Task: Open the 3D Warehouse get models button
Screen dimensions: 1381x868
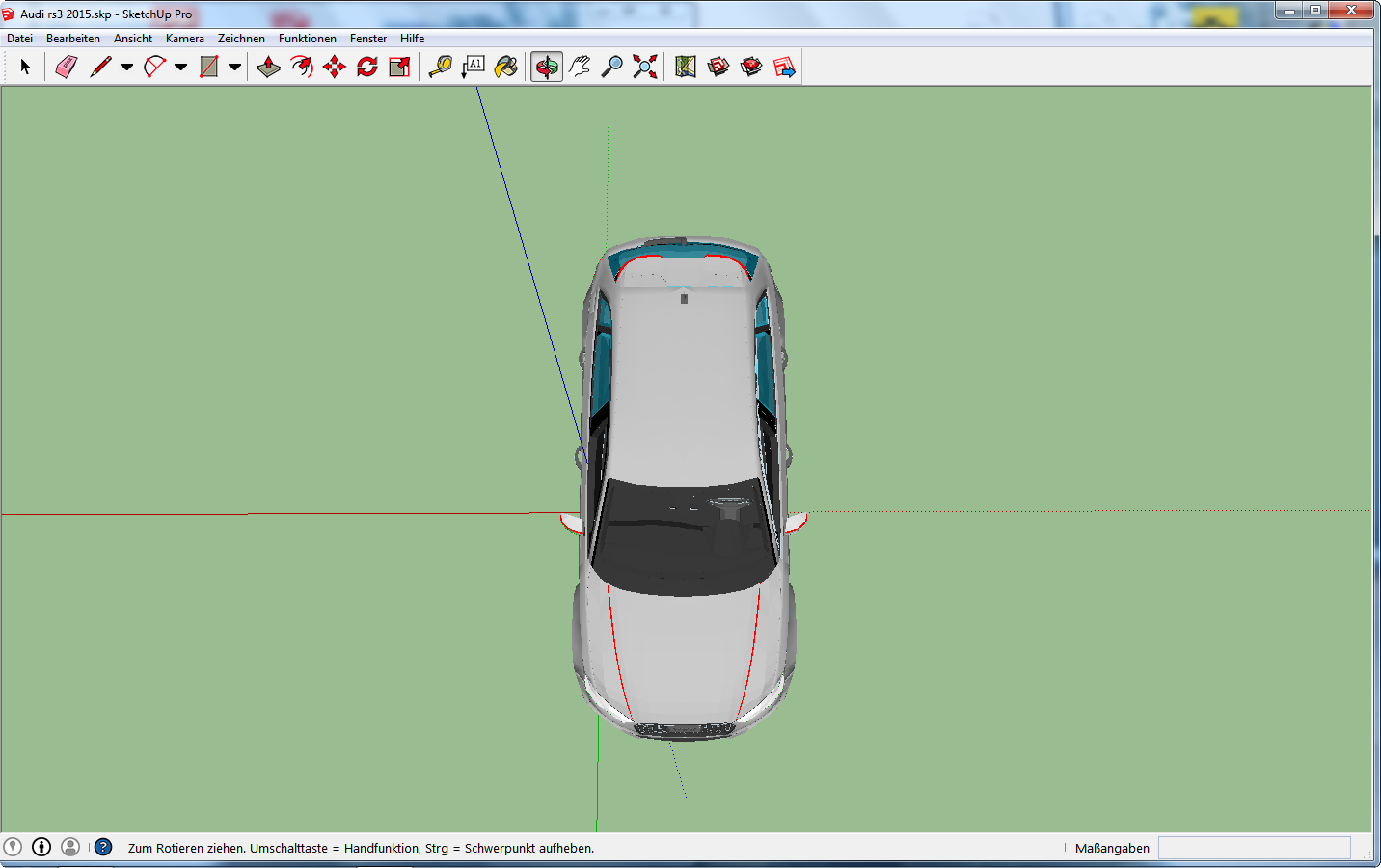Action: 718,67
